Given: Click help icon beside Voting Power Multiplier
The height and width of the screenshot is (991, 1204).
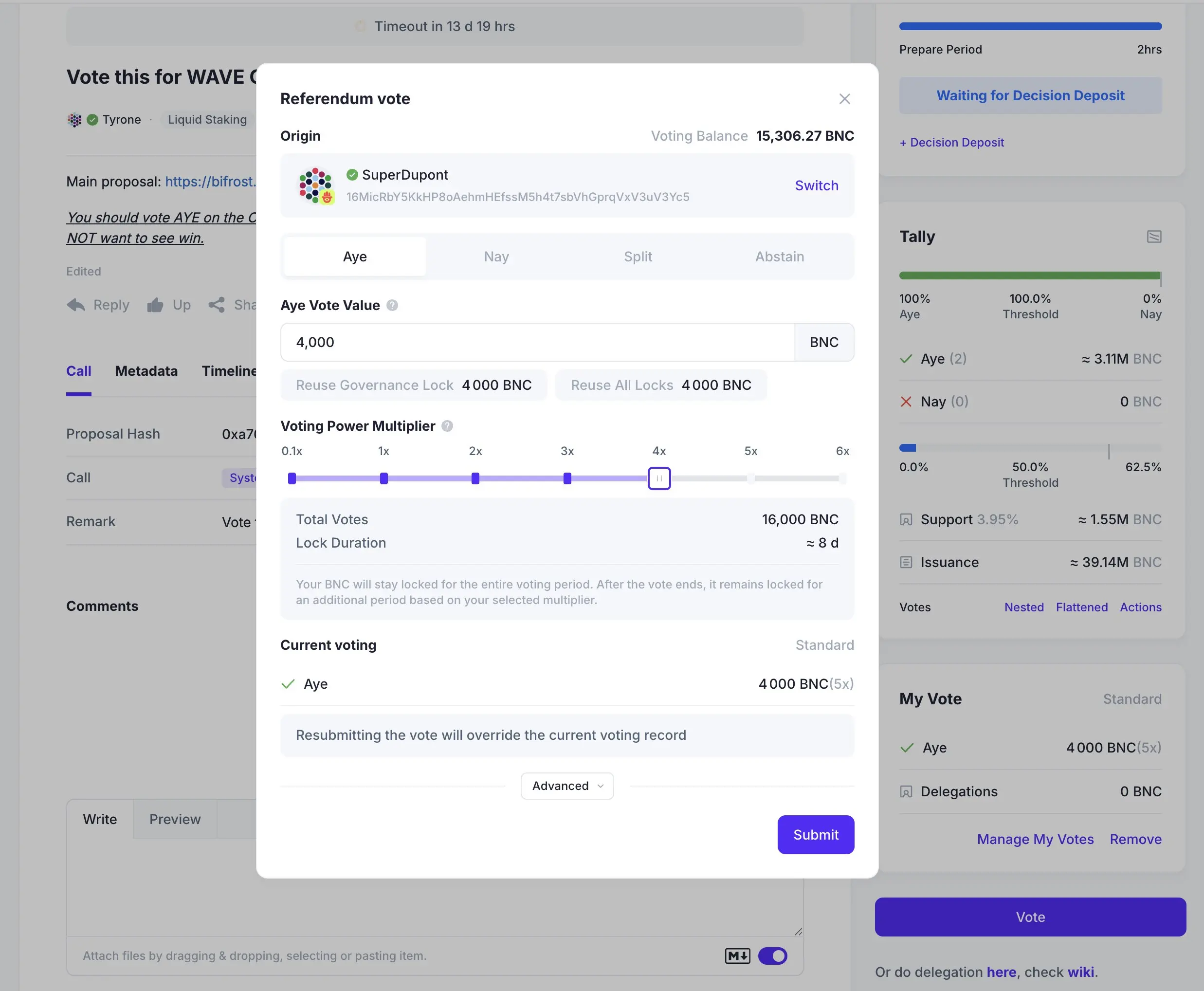Looking at the screenshot, I should [447, 426].
